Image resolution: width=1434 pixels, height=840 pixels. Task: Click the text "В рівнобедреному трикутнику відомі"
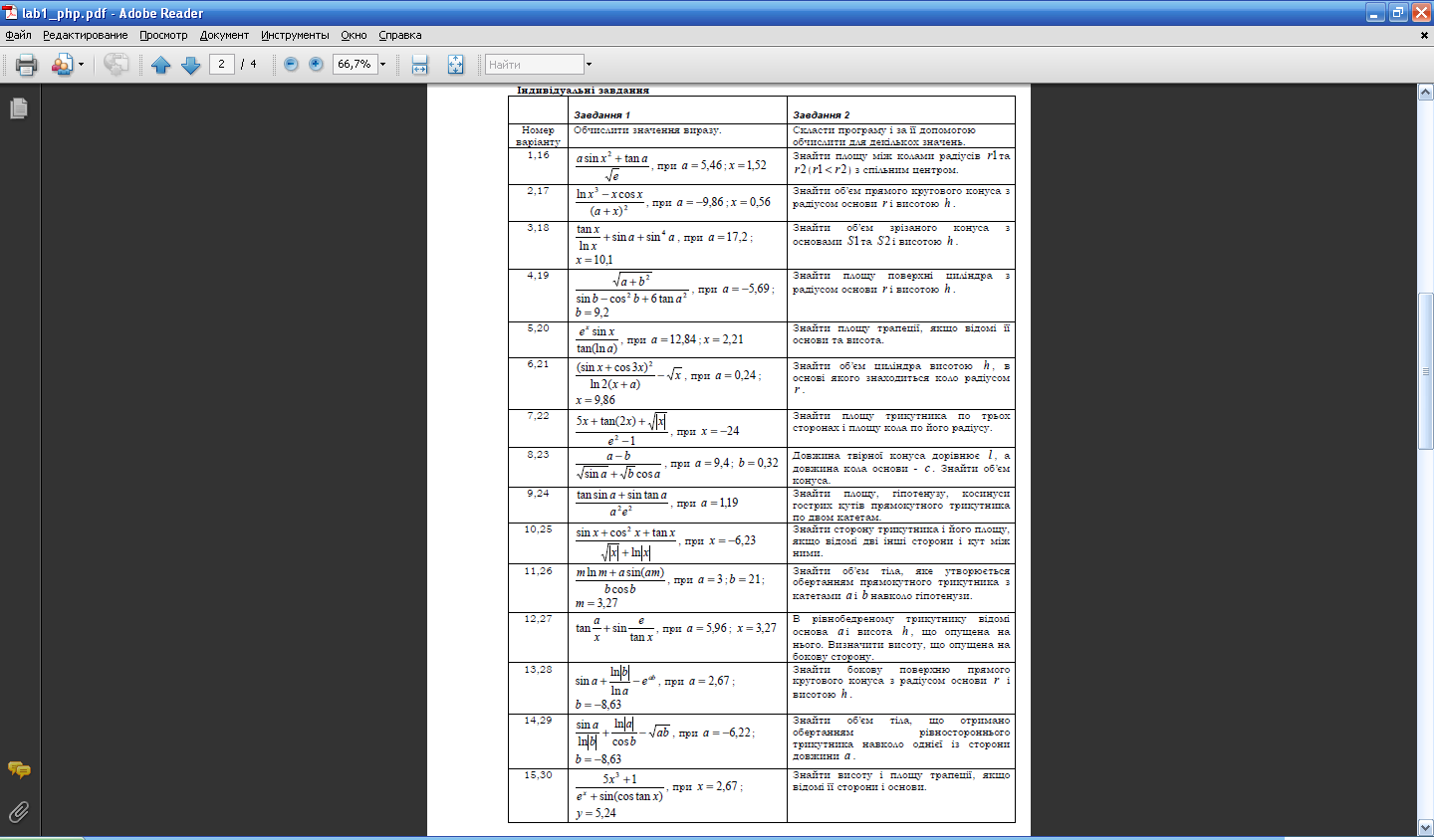(x=901, y=619)
